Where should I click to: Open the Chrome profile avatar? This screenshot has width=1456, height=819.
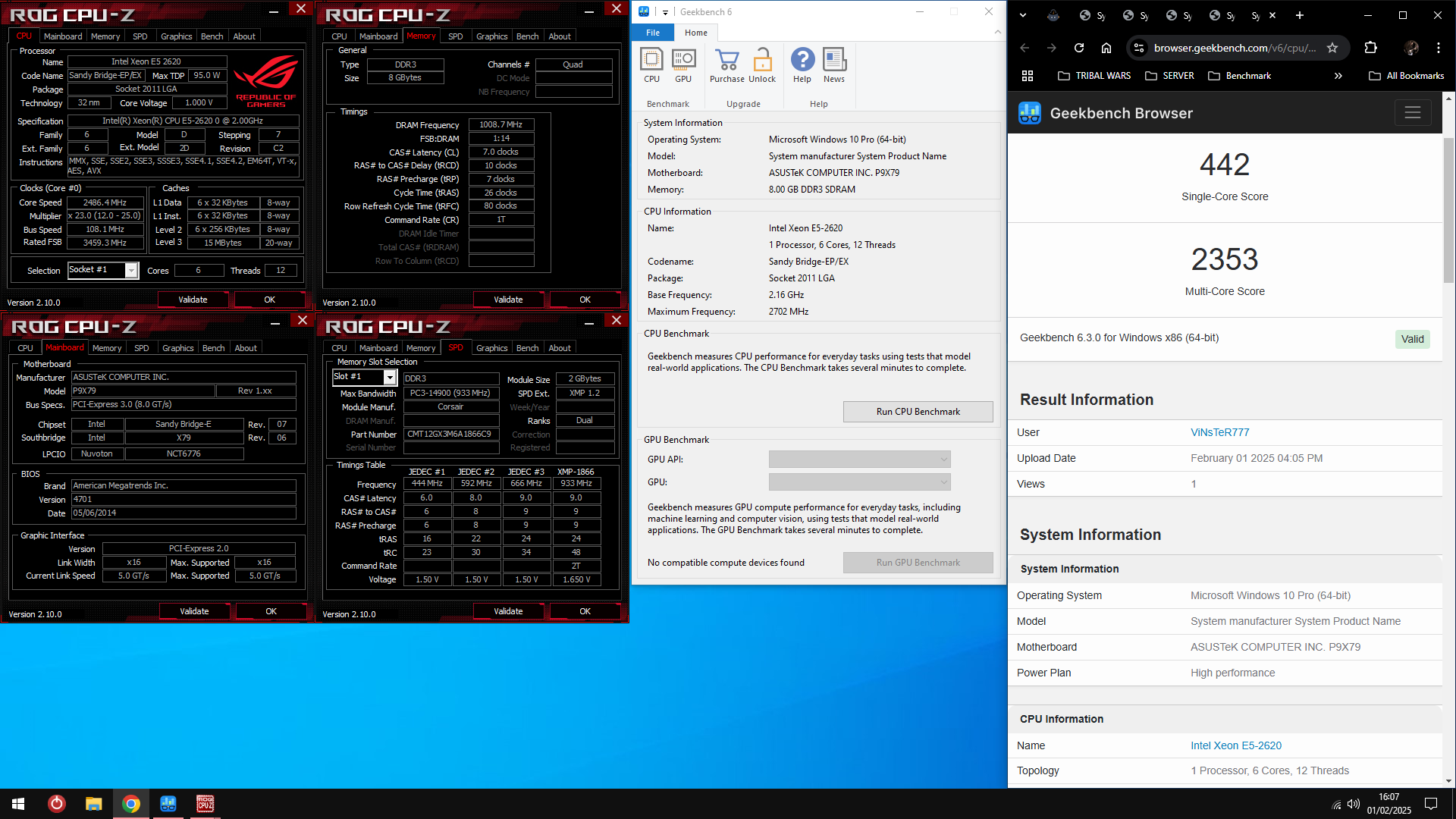tap(1411, 48)
